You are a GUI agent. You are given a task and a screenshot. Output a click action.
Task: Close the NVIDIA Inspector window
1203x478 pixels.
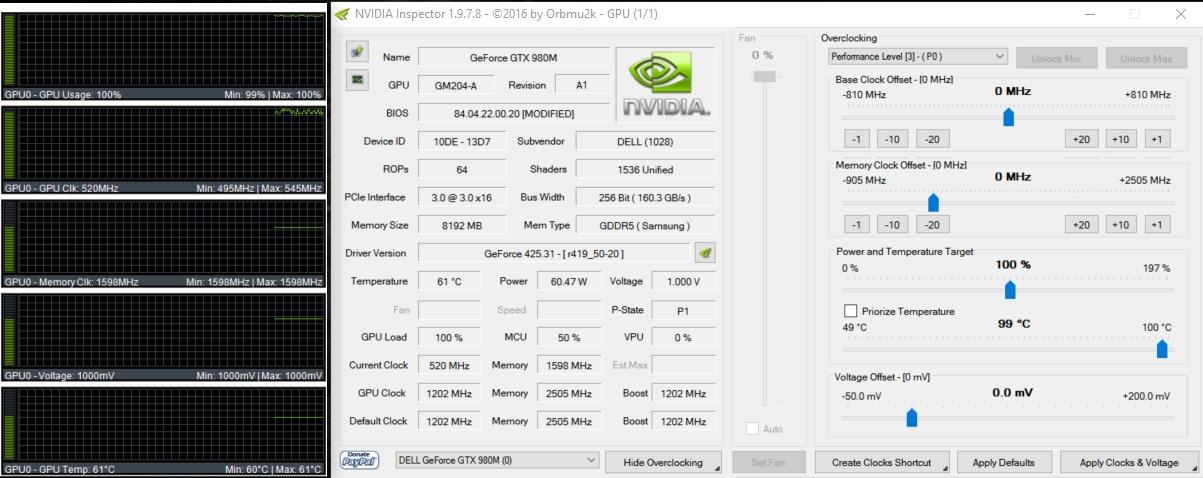tap(1180, 14)
